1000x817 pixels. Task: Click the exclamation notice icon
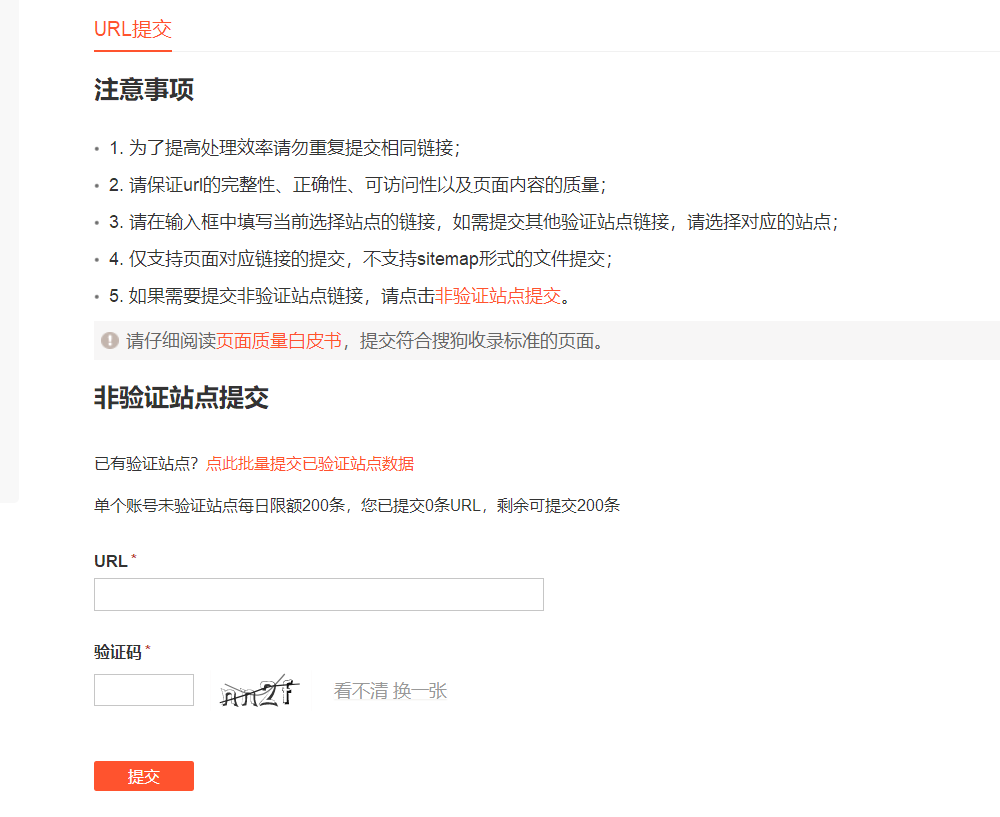110,341
